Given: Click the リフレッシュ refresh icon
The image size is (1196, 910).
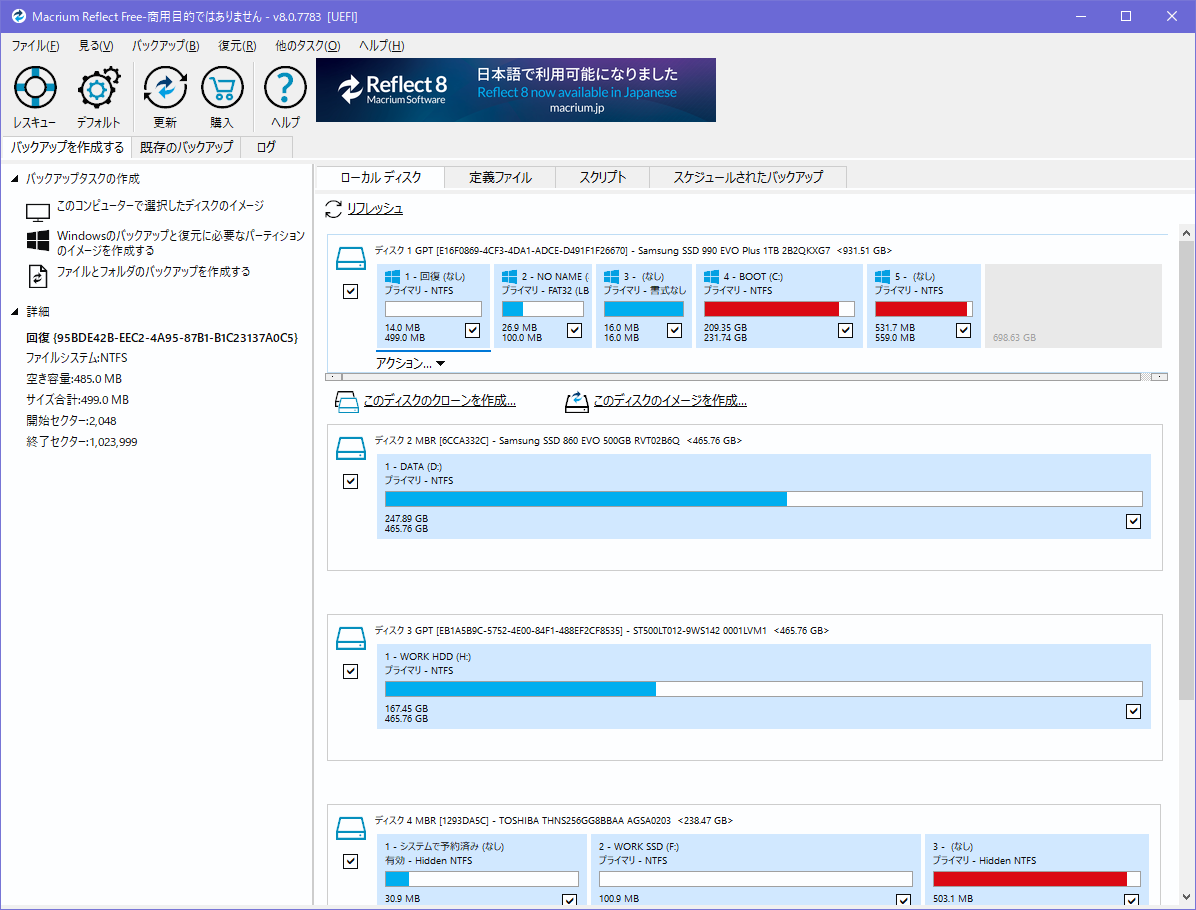Looking at the screenshot, I should coord(334,209).
